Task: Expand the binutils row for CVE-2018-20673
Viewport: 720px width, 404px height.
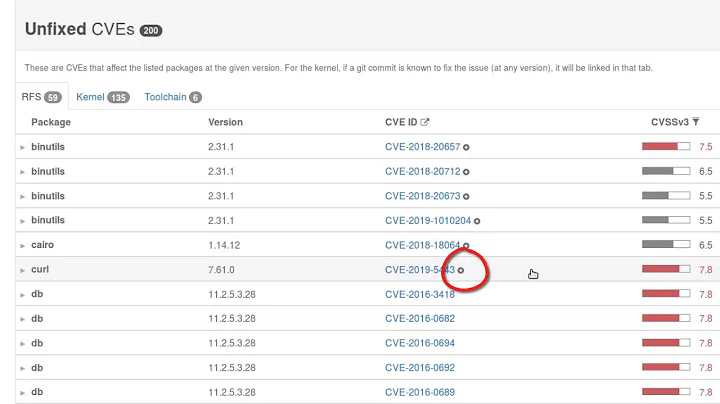Action: (x=22, y=196)
